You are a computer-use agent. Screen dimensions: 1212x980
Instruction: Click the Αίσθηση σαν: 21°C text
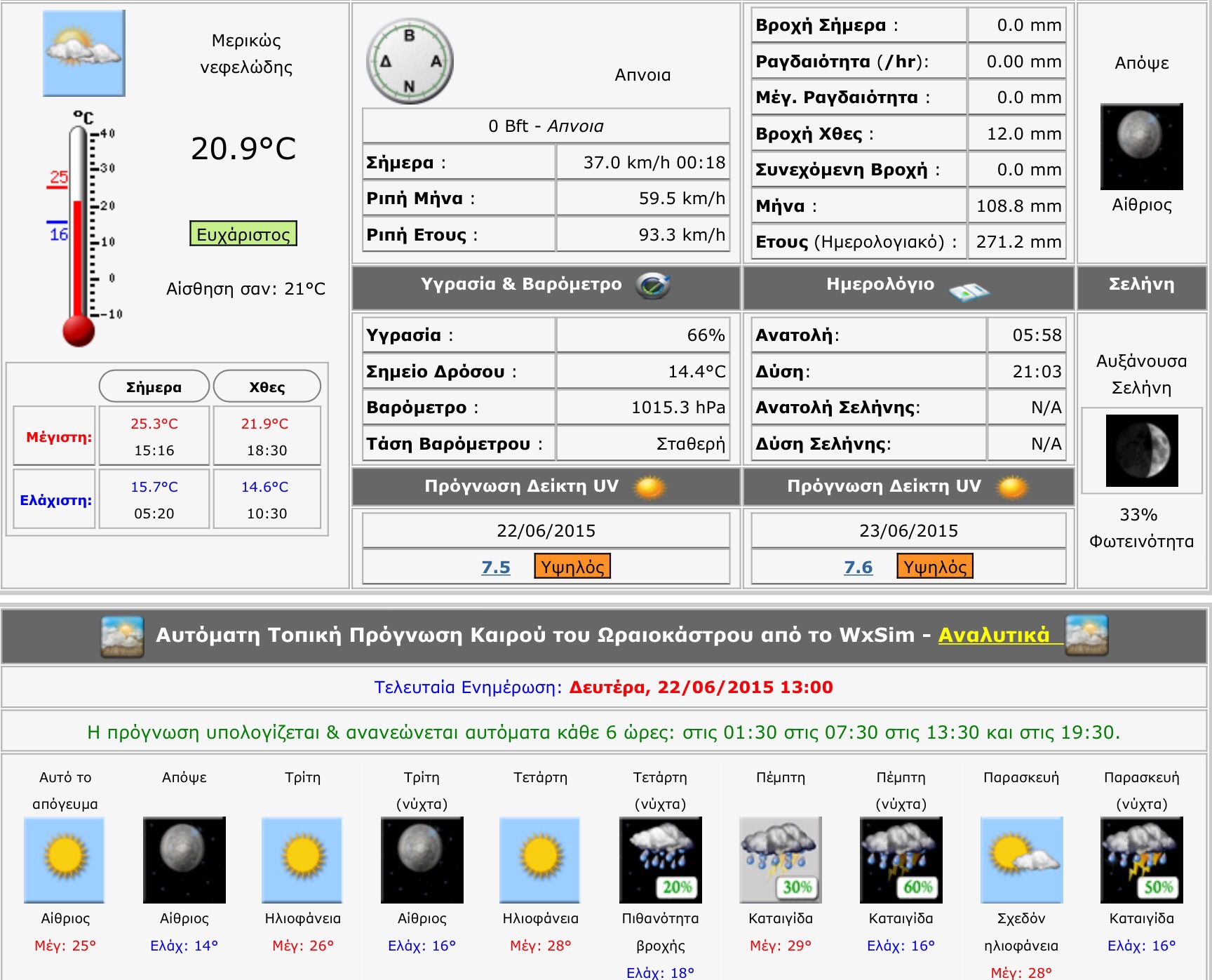pyautogui.click(x=245, y=289)
